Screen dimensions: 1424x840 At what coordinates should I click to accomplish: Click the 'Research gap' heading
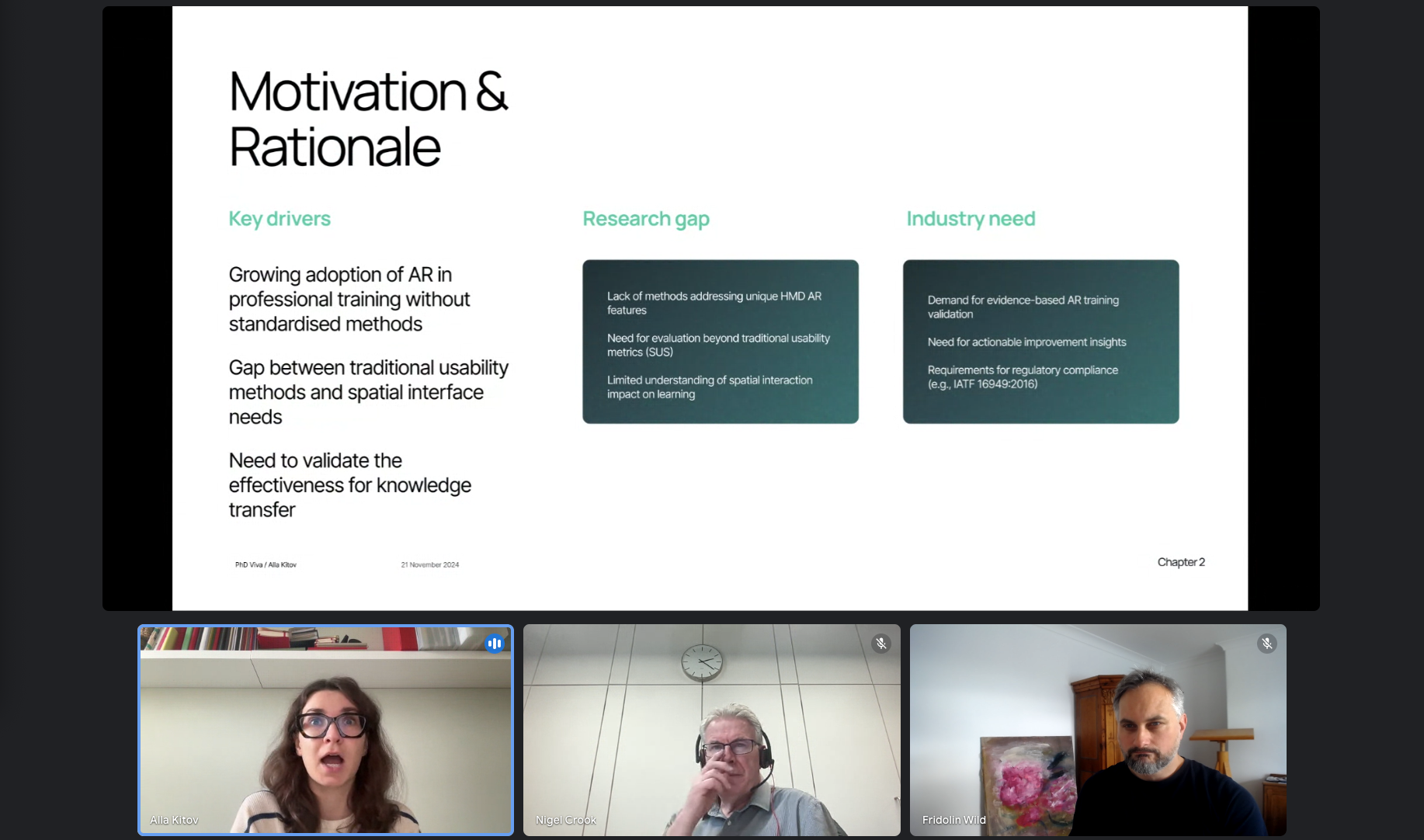pos(646,219)
